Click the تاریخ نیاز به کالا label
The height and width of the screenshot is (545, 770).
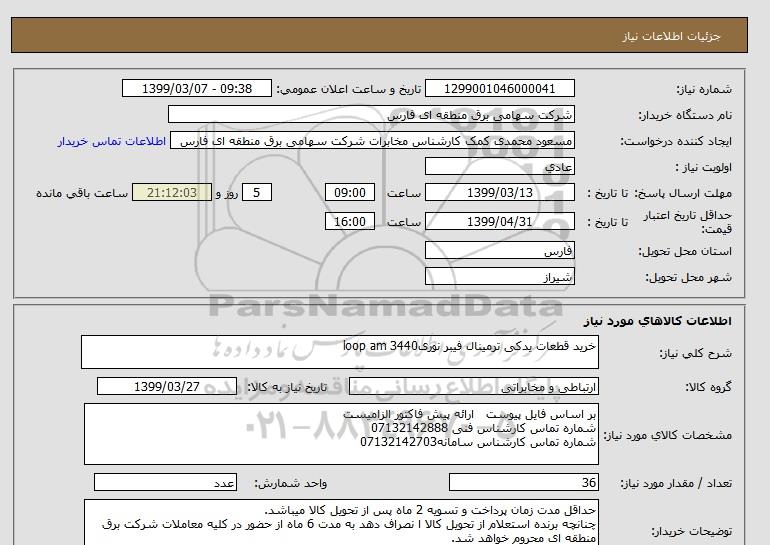pyautogui.click(x=287, y=387)
